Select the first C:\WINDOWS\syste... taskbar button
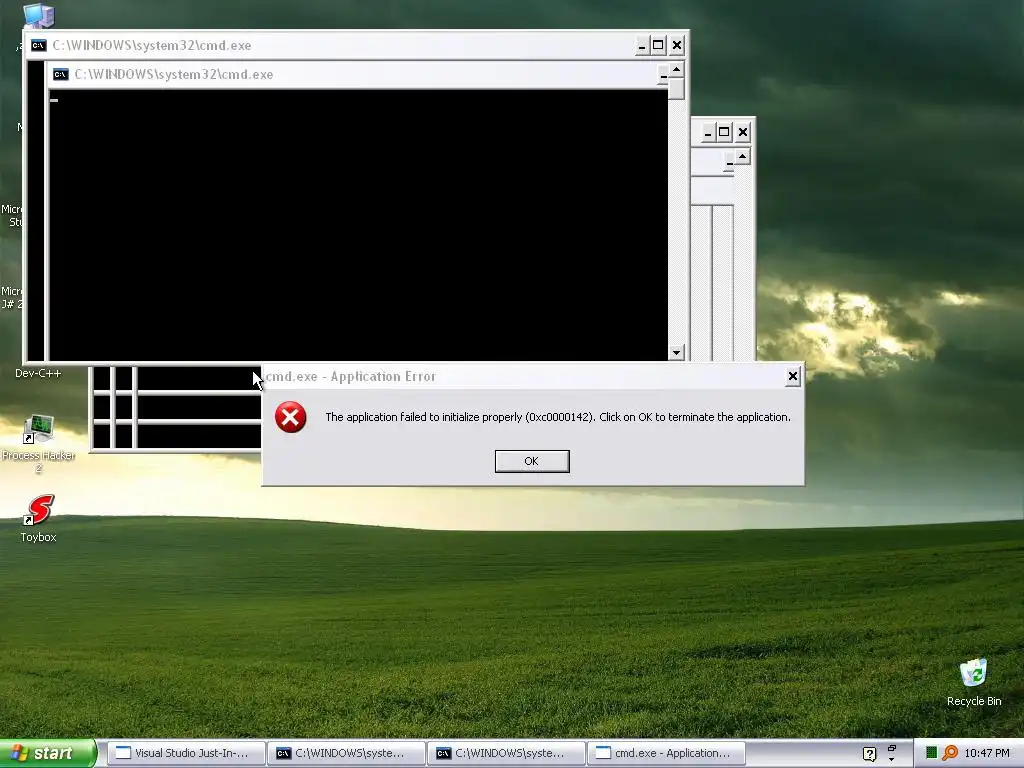Viewport: 1024px width, 768px height. point(345,753)
